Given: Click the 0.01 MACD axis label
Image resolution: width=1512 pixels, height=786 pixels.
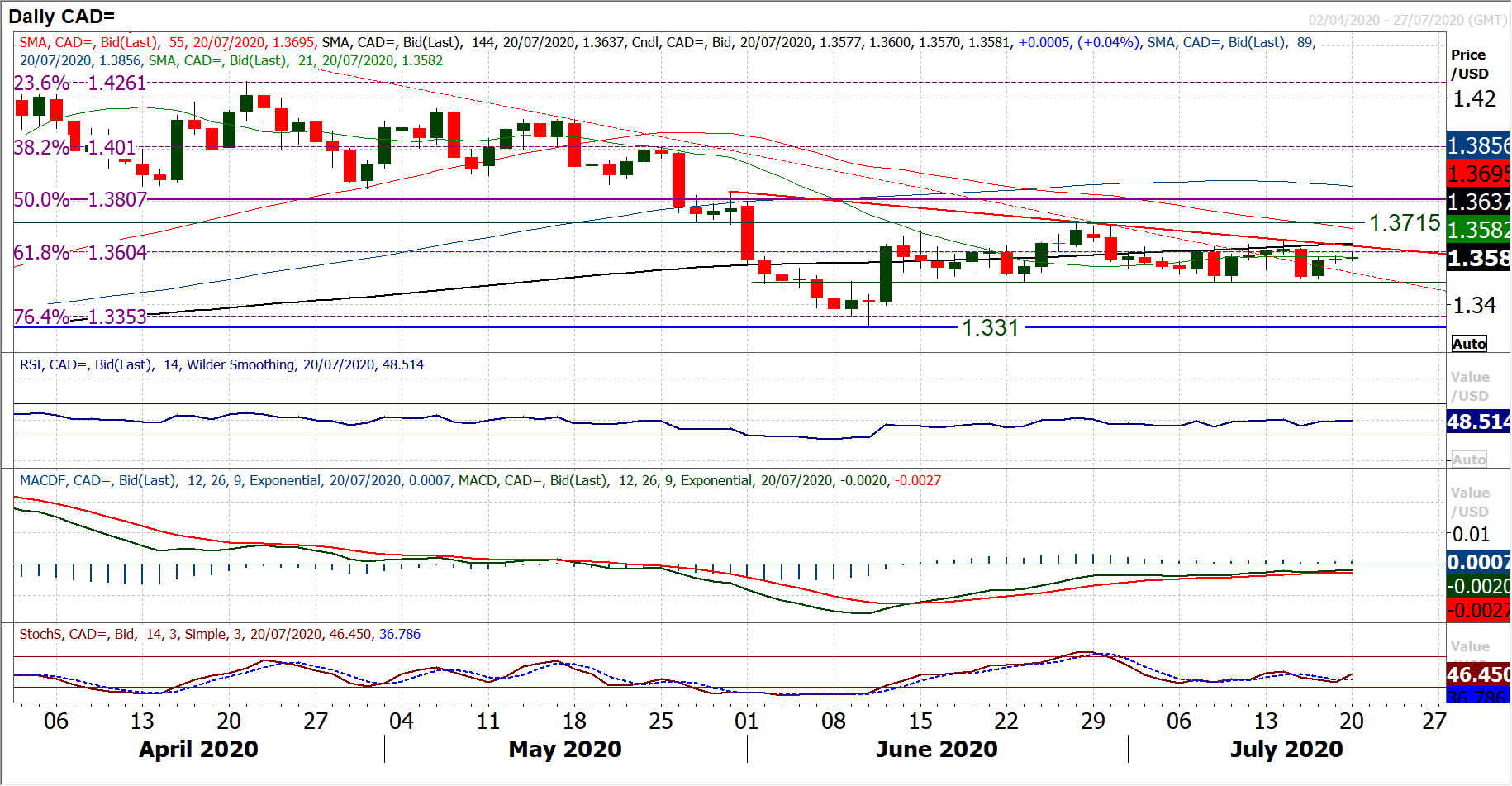Looking at the screenshot, I should [x=1472, y=535].
